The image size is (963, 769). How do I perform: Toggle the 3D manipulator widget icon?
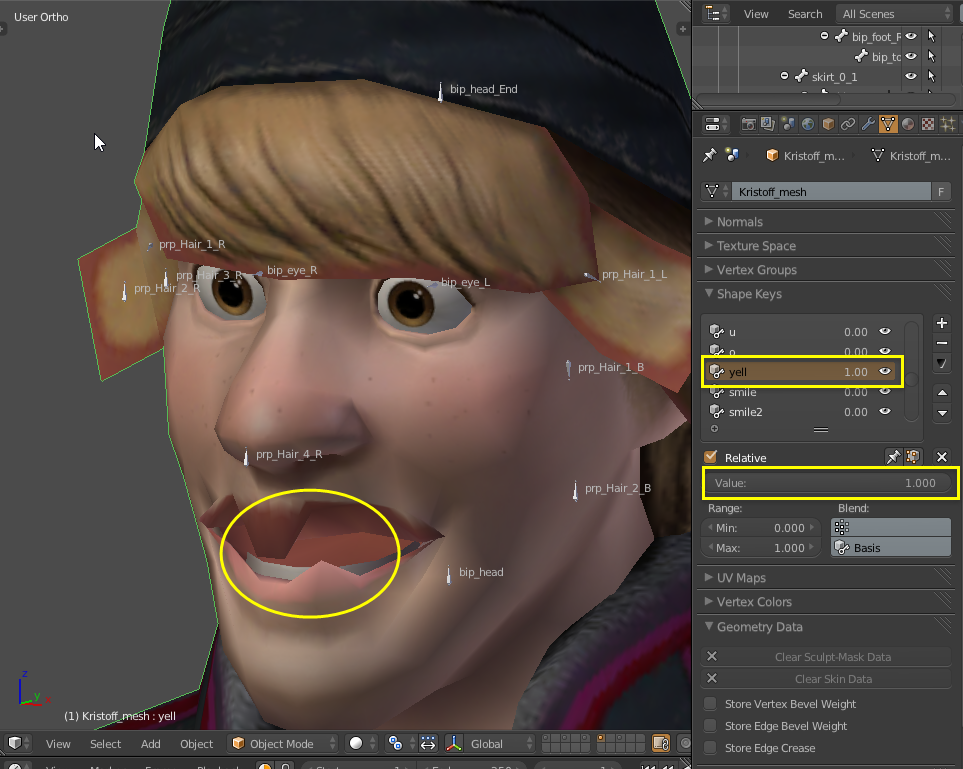(454, 744)
